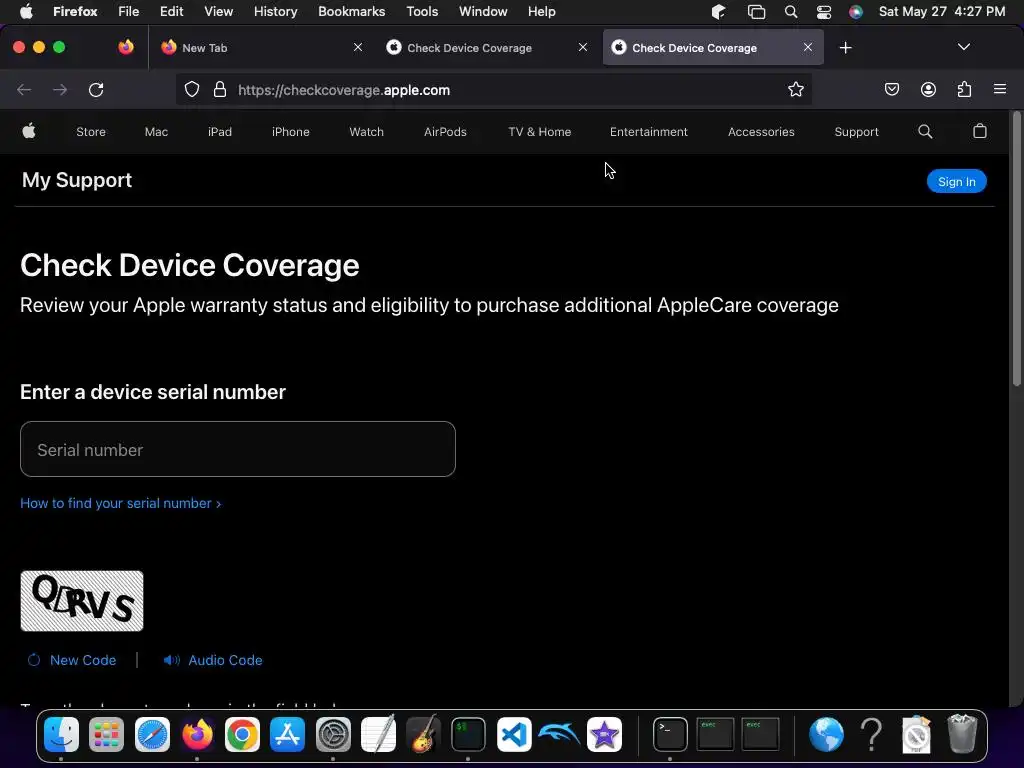The image size is (1024, 768).
Task: Click the Audio Code speaker icon
Action: click(172, 660)
